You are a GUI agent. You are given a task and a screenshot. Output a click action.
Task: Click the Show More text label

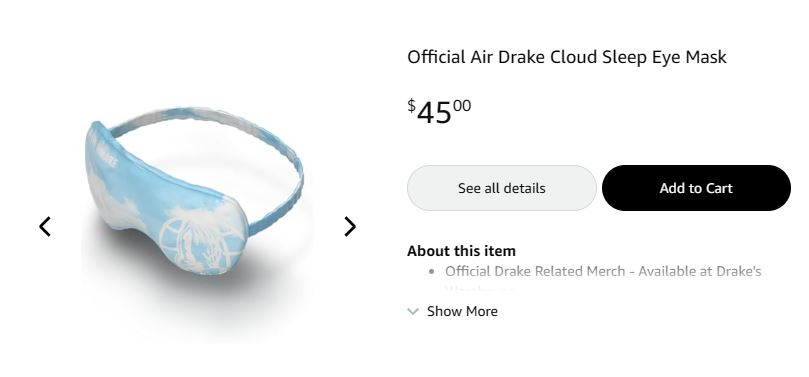coord(462,312)
